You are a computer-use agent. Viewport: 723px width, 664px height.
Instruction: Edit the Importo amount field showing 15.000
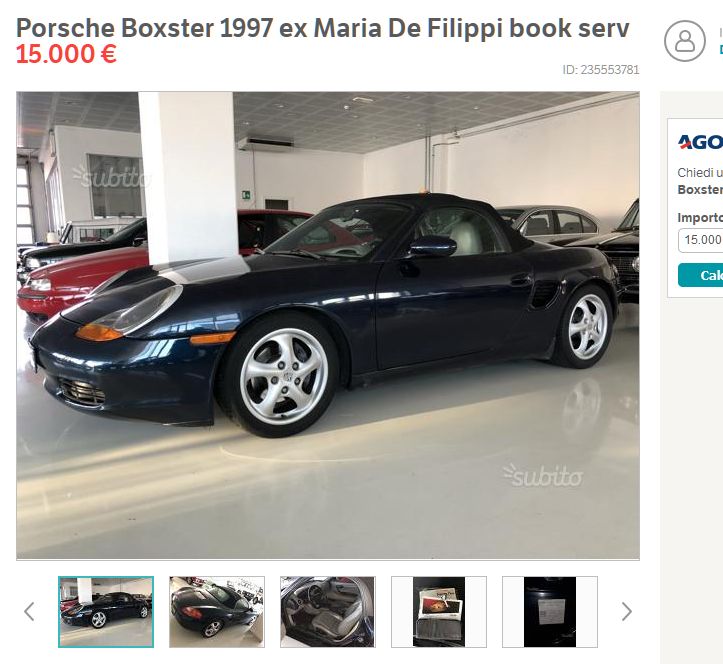pyautogui.click(x=701, y=240)
